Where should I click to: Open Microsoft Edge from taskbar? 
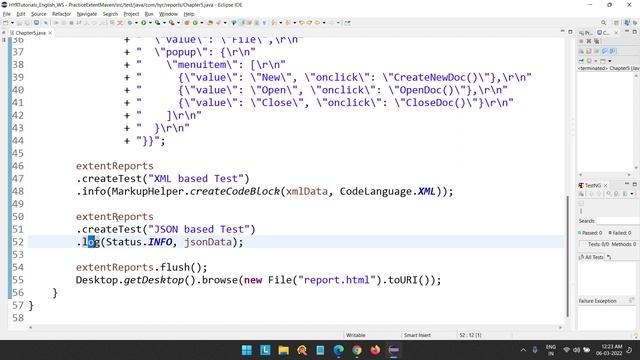(x=339, y=350)
